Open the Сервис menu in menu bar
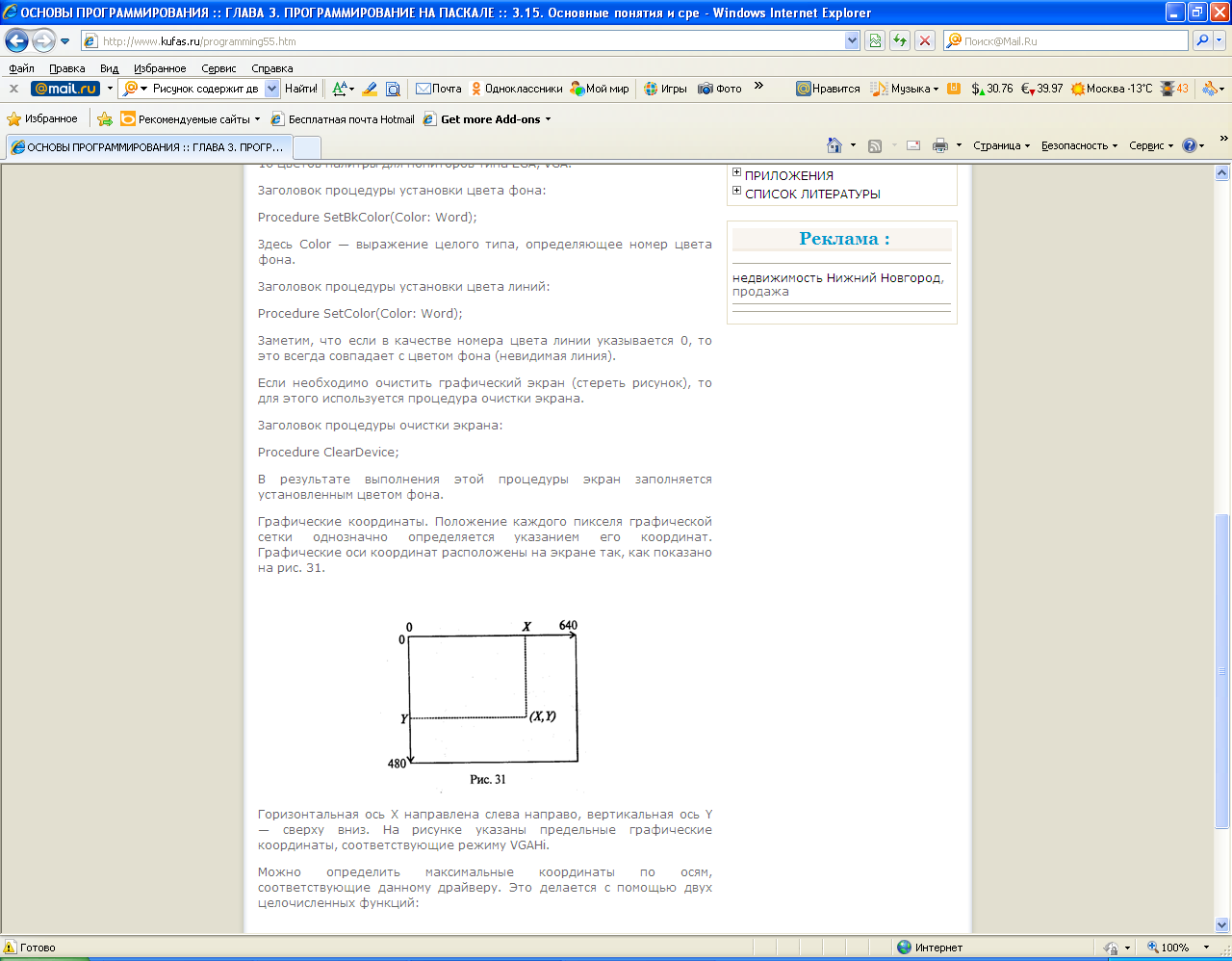The image size is (1232, 961). coord(218,68)
